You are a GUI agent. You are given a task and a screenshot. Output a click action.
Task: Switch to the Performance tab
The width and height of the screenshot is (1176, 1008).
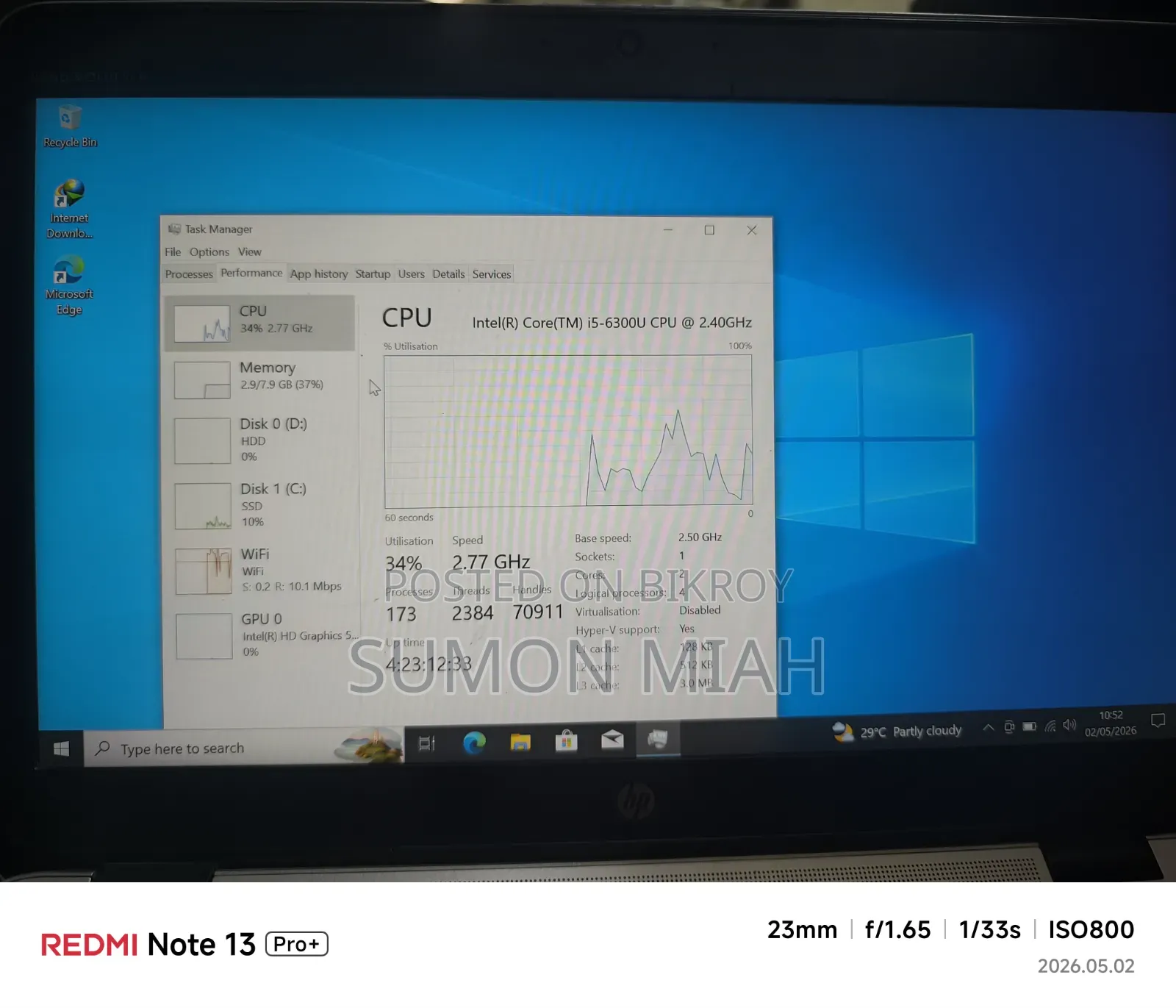point(251,273)
